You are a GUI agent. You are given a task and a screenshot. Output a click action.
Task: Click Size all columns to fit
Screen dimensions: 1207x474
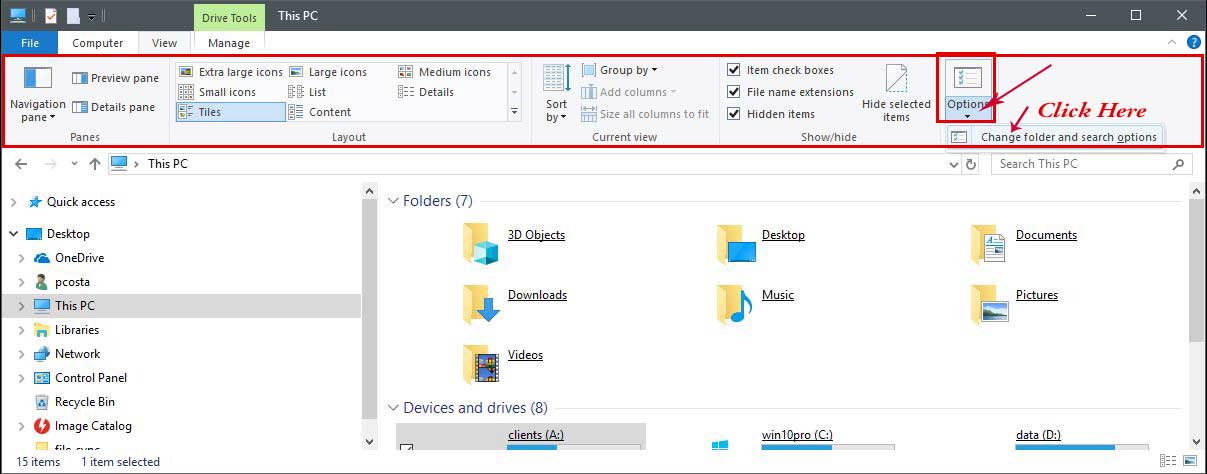pyautogui.click(x=645, y=114)
